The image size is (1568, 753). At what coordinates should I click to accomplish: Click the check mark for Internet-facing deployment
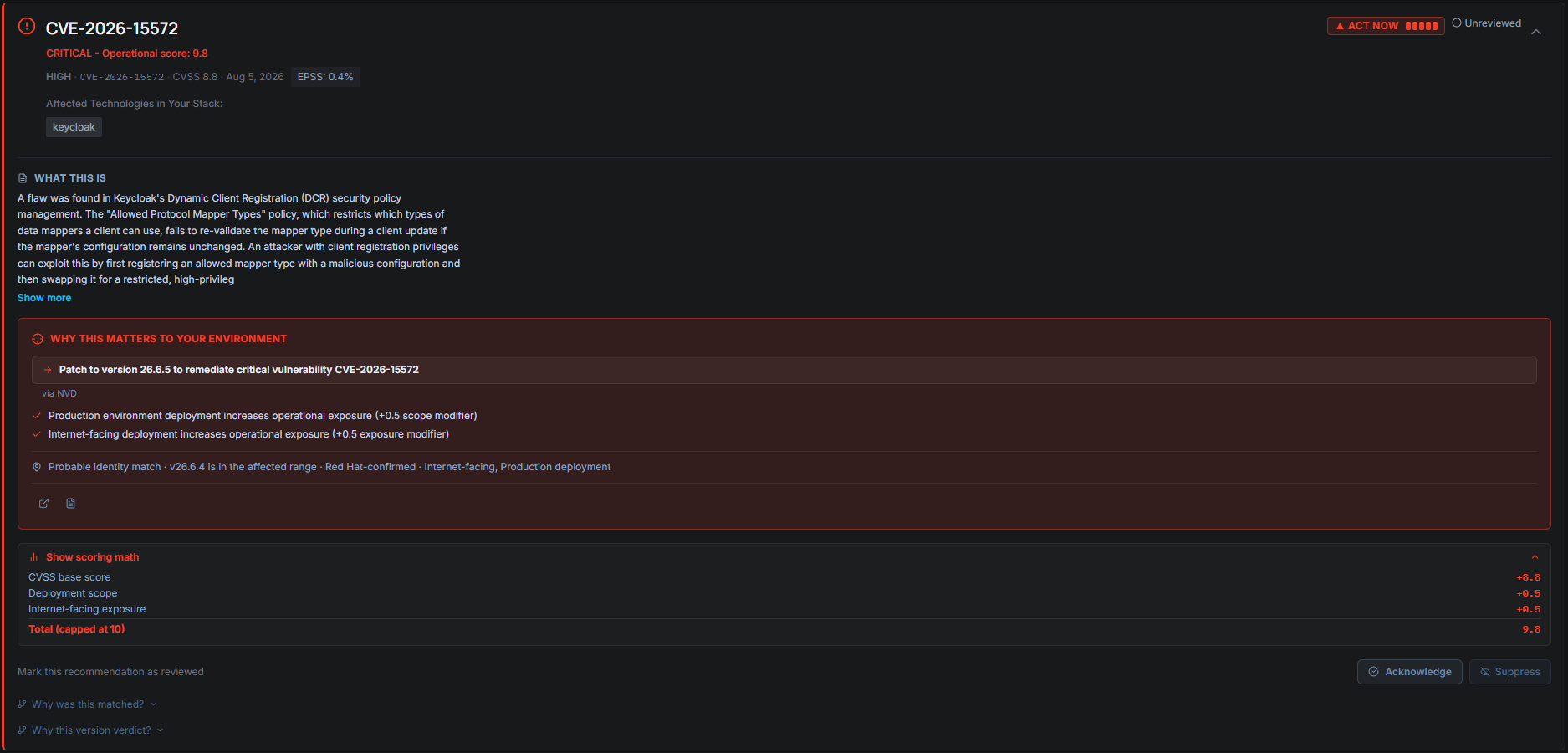[37, 434]
